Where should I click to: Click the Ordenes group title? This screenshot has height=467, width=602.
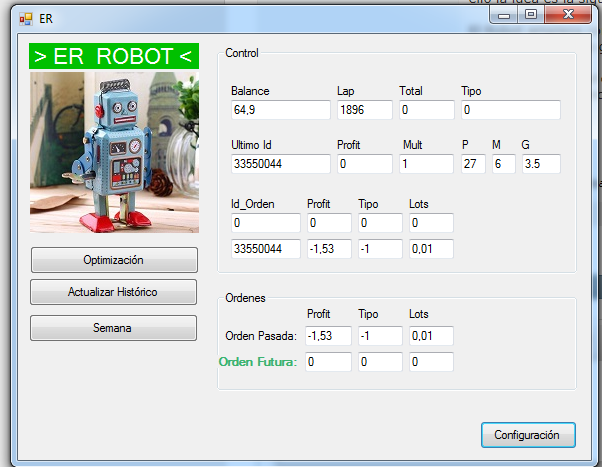tap(245, 298)
